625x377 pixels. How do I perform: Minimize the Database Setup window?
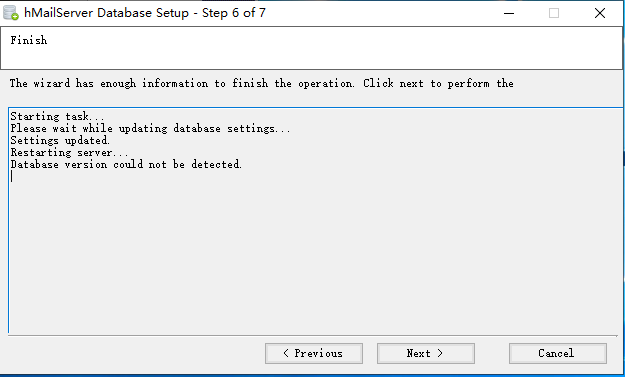point(509,13)
